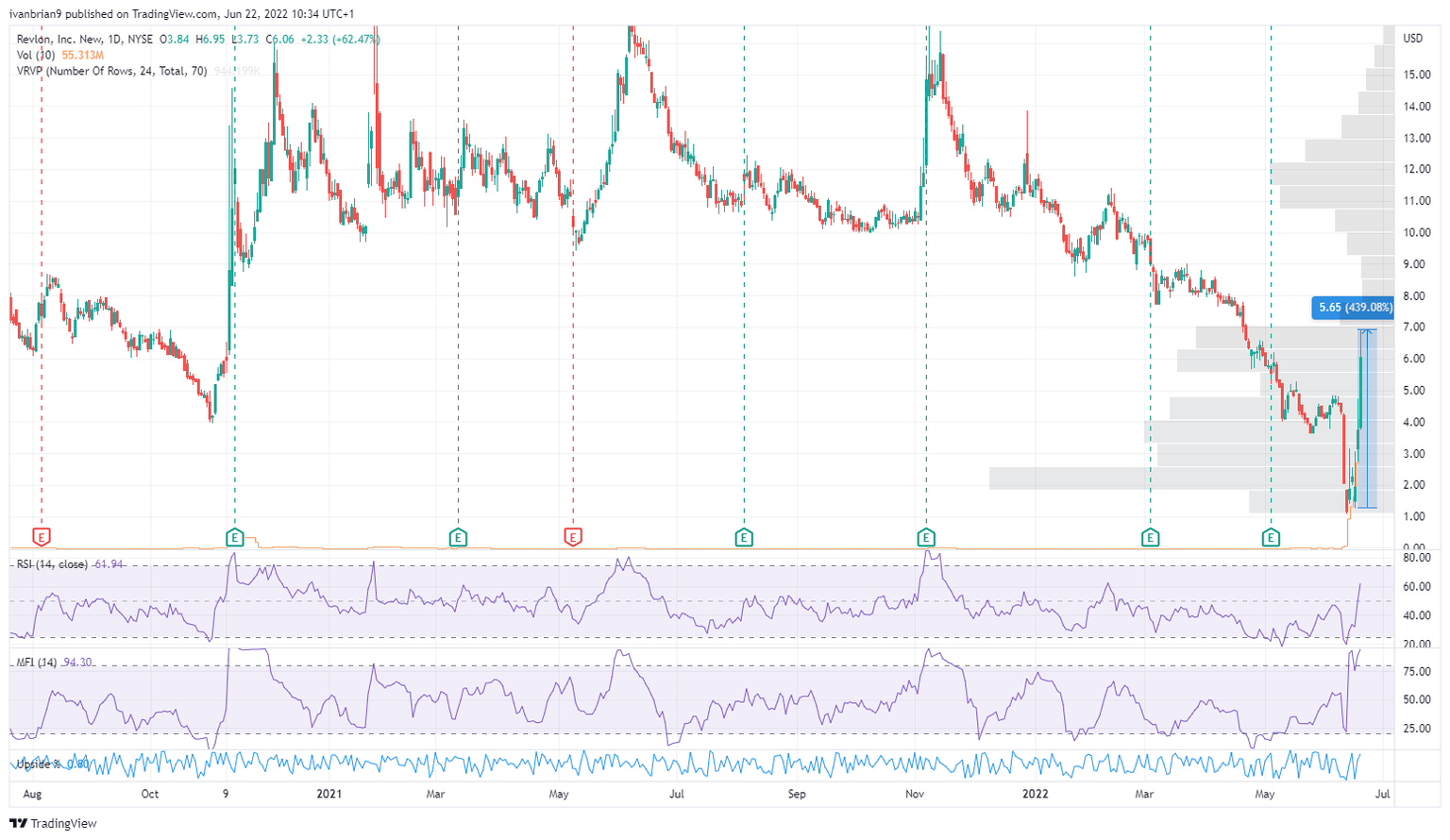Click the red E earnings icon under May 2021

click(573, 537)
